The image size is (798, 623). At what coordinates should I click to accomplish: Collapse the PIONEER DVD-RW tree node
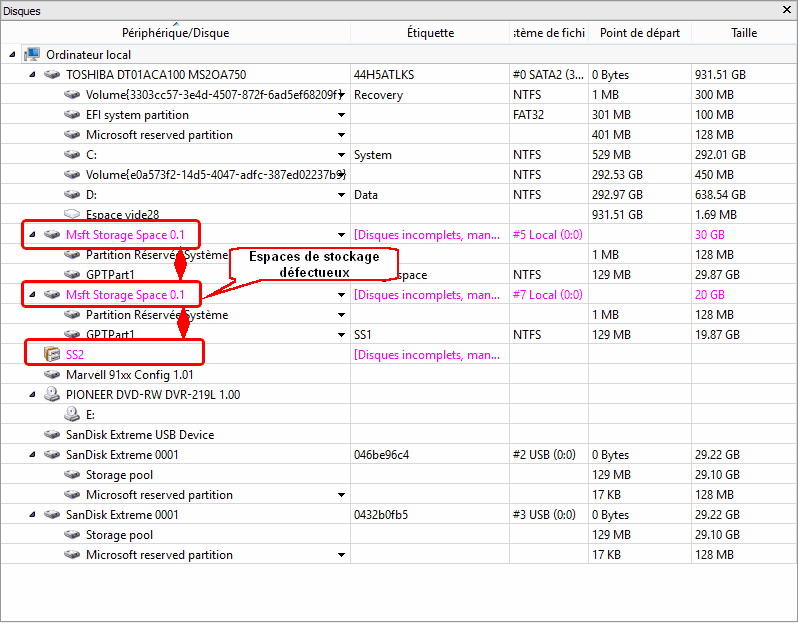click(x=33, y=394)
